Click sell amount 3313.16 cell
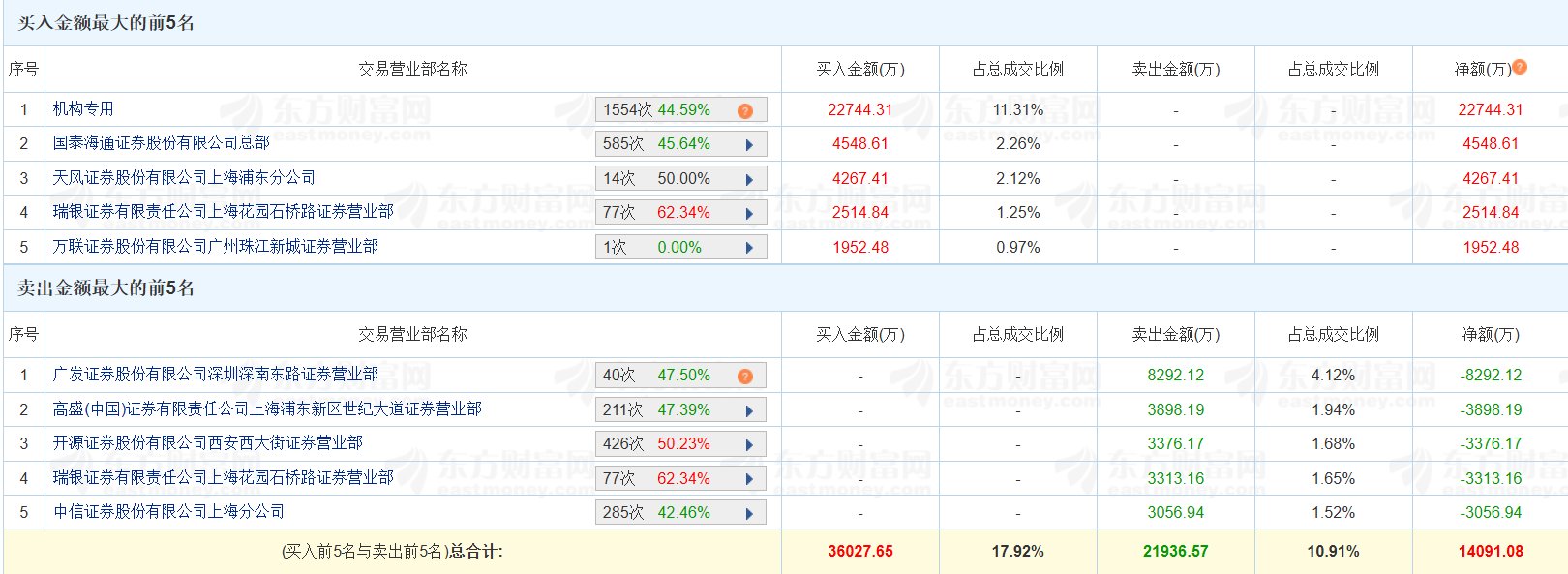Image resolution: width=1568 pixels, height=574 pixels. coord(1176,478)
